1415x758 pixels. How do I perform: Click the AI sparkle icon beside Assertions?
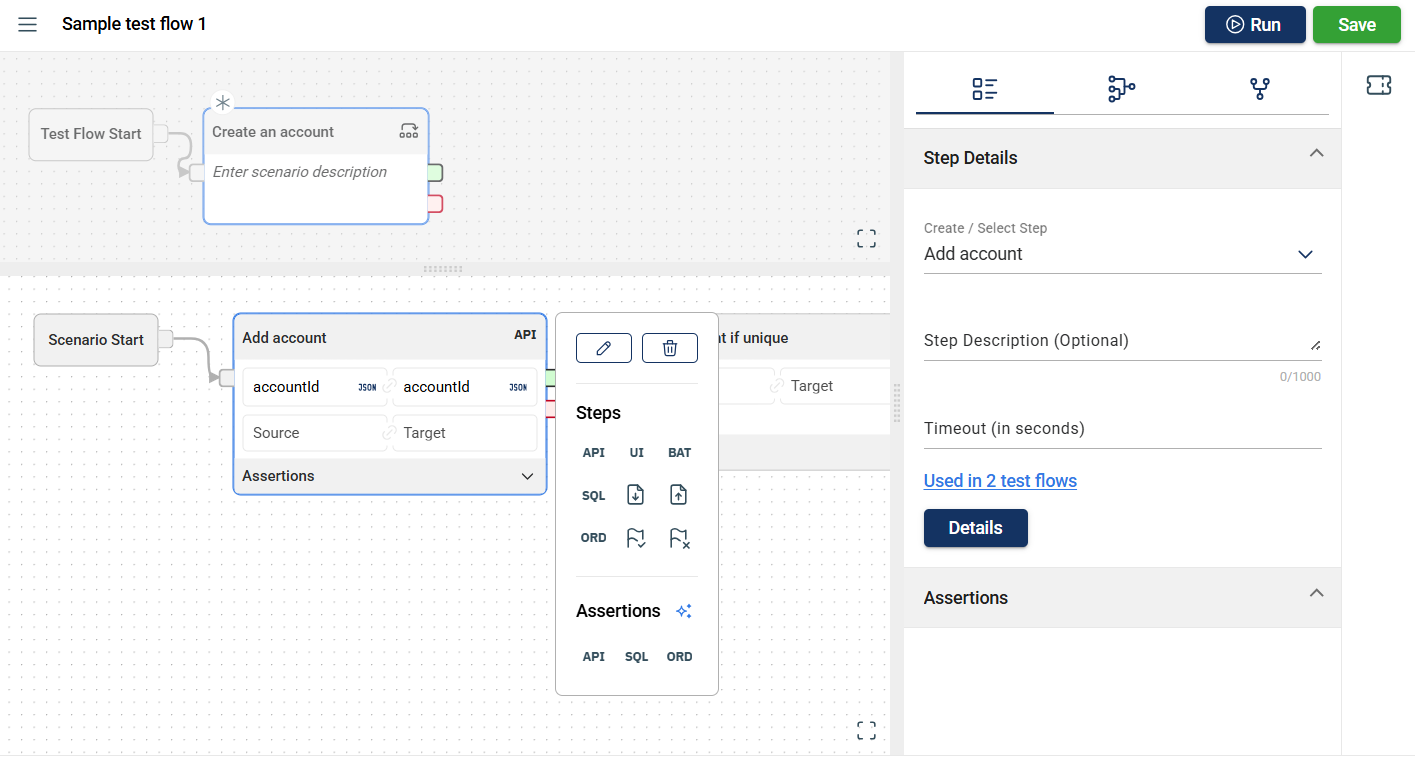pos(684,611)
